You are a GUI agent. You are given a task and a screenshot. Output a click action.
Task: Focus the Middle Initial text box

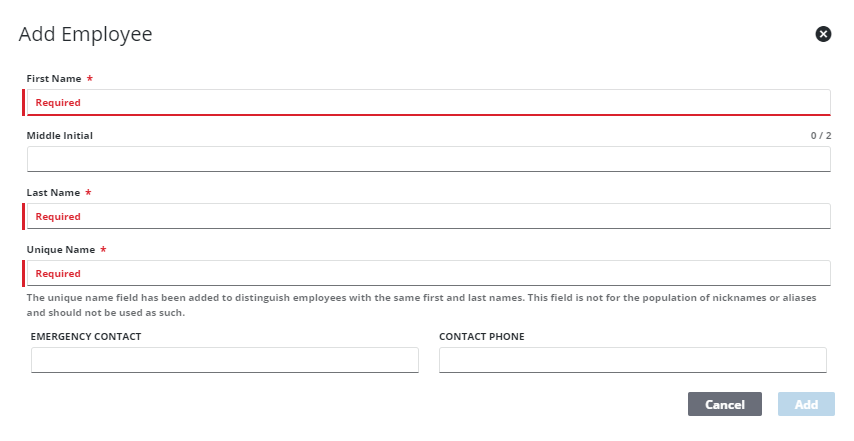pyautogui.click(x=428, y=159)
